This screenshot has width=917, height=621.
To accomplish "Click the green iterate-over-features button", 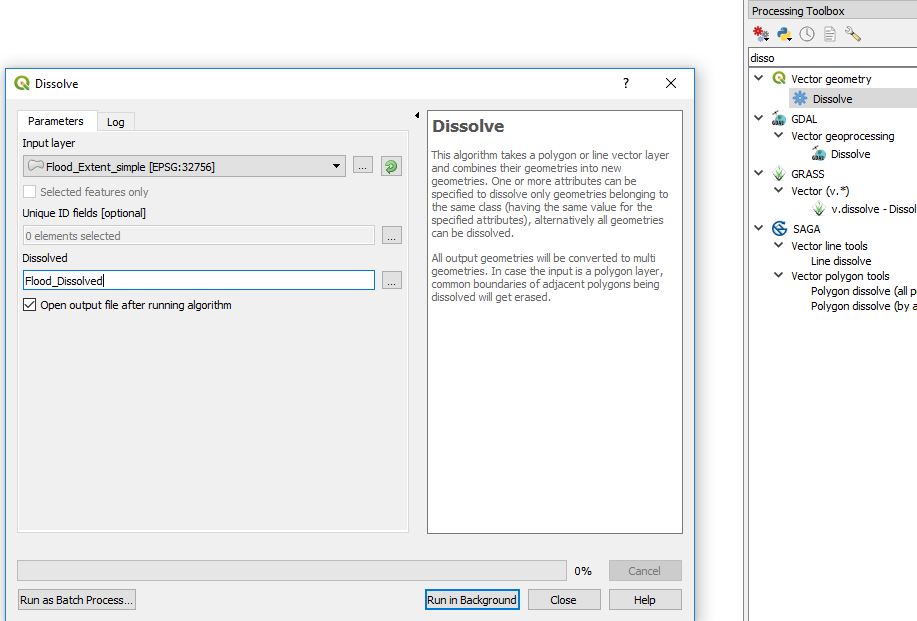I will [x=391, y=166].
